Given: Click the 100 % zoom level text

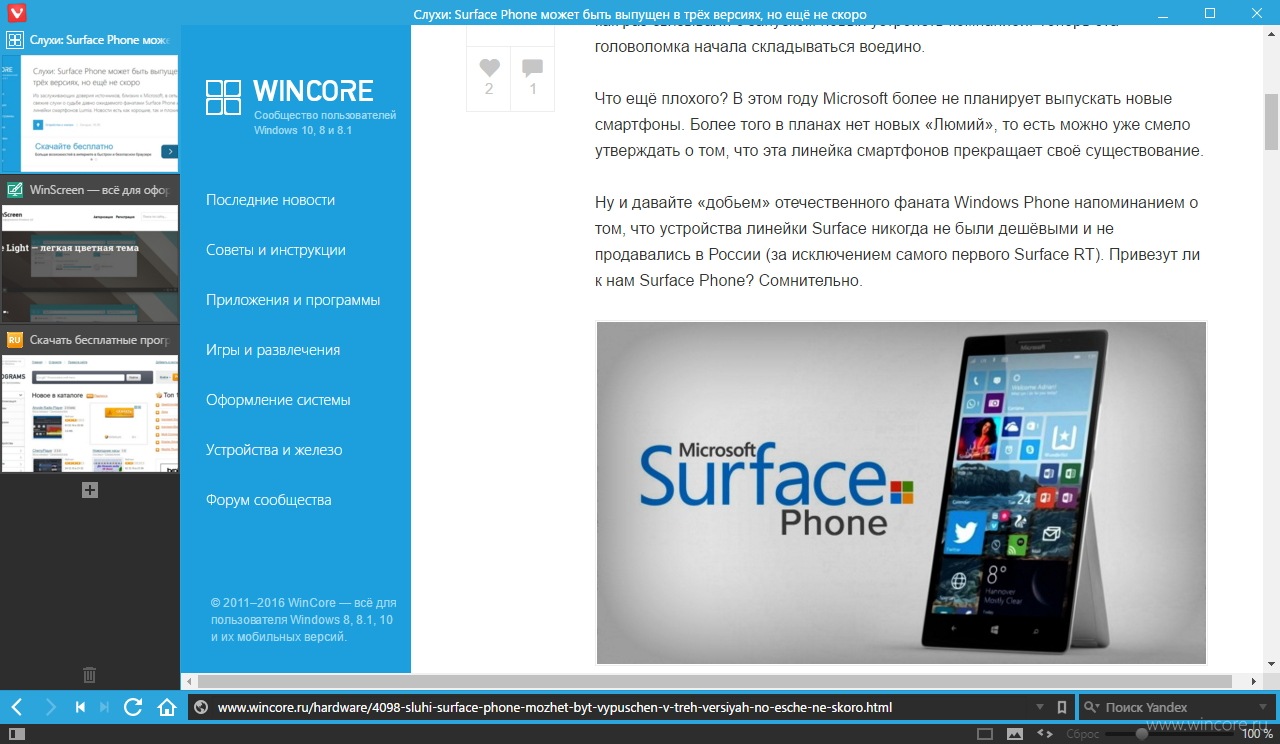Looking at the screenshot, I should pos(1257,734).
